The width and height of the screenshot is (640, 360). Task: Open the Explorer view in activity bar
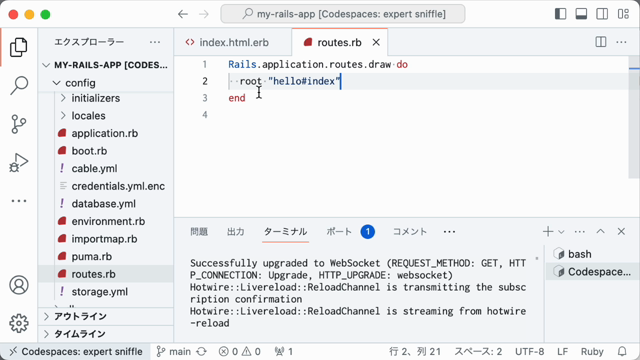[18, 47]
